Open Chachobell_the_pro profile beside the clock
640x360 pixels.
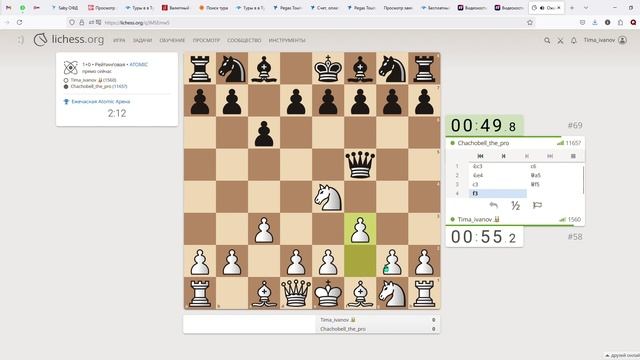tap(483, 143)
